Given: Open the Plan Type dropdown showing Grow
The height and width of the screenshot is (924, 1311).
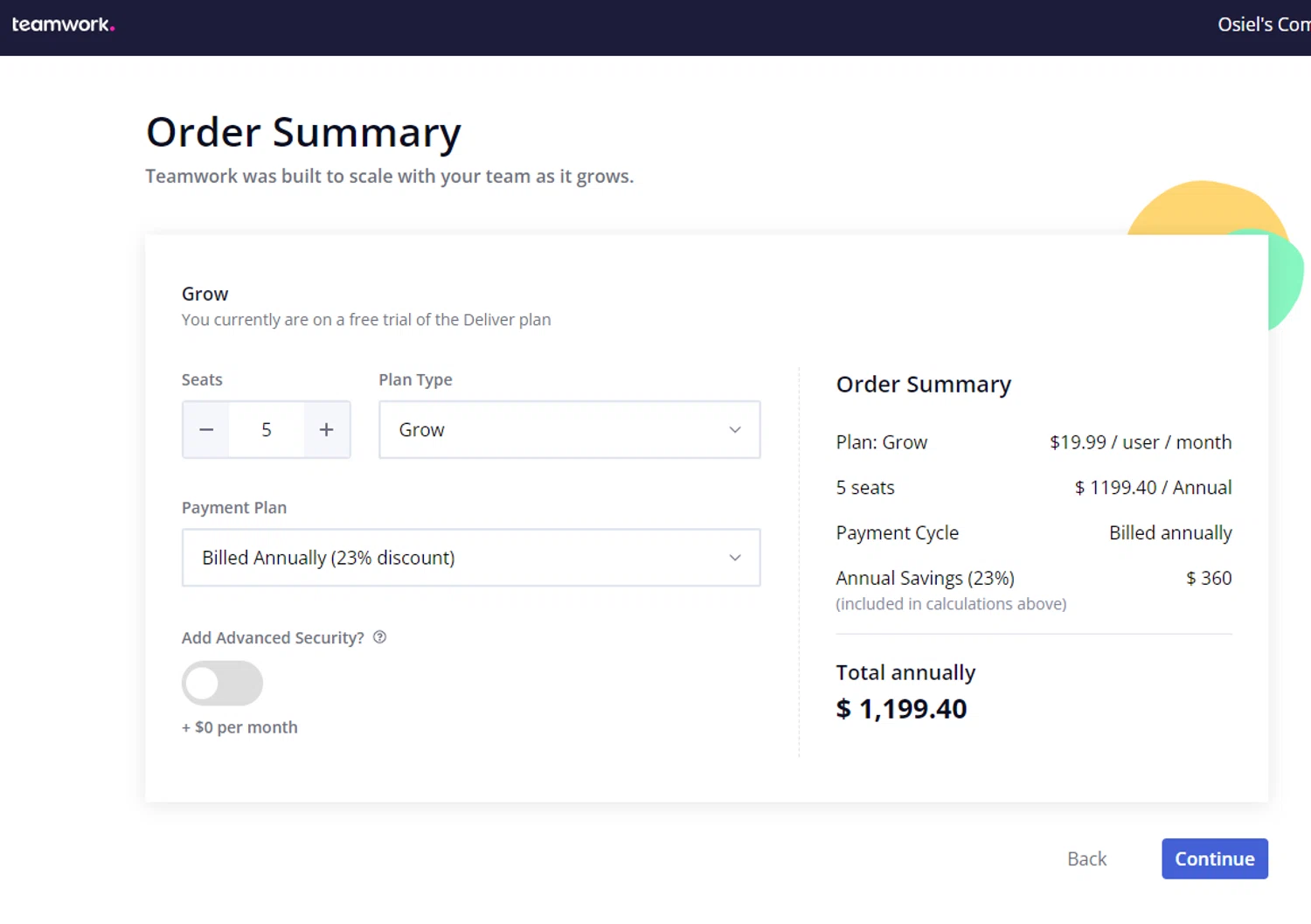Looking at the screenshot, I should pos(569,429).
